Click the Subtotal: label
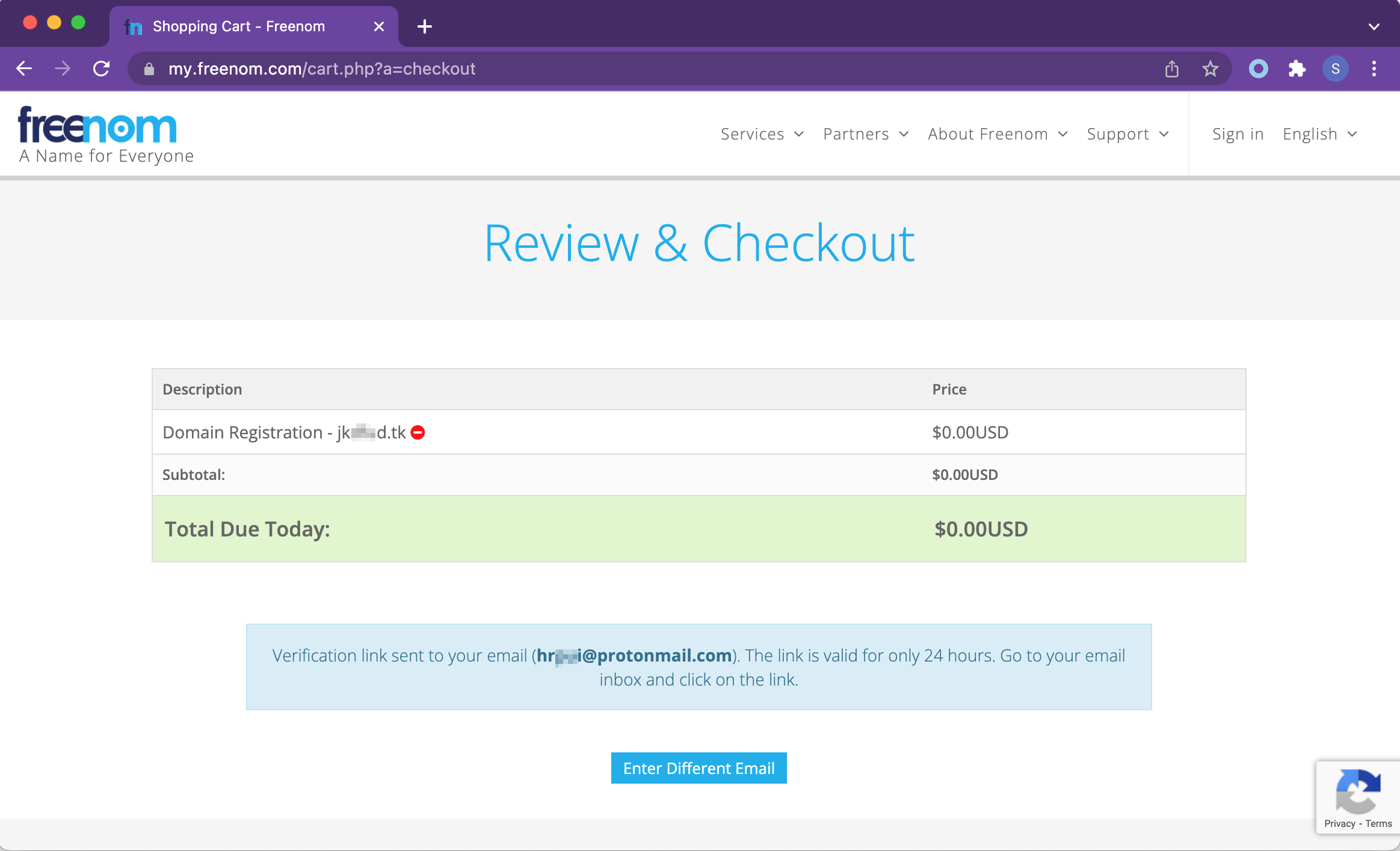The image size is (1400, 851). click(194, 475)
